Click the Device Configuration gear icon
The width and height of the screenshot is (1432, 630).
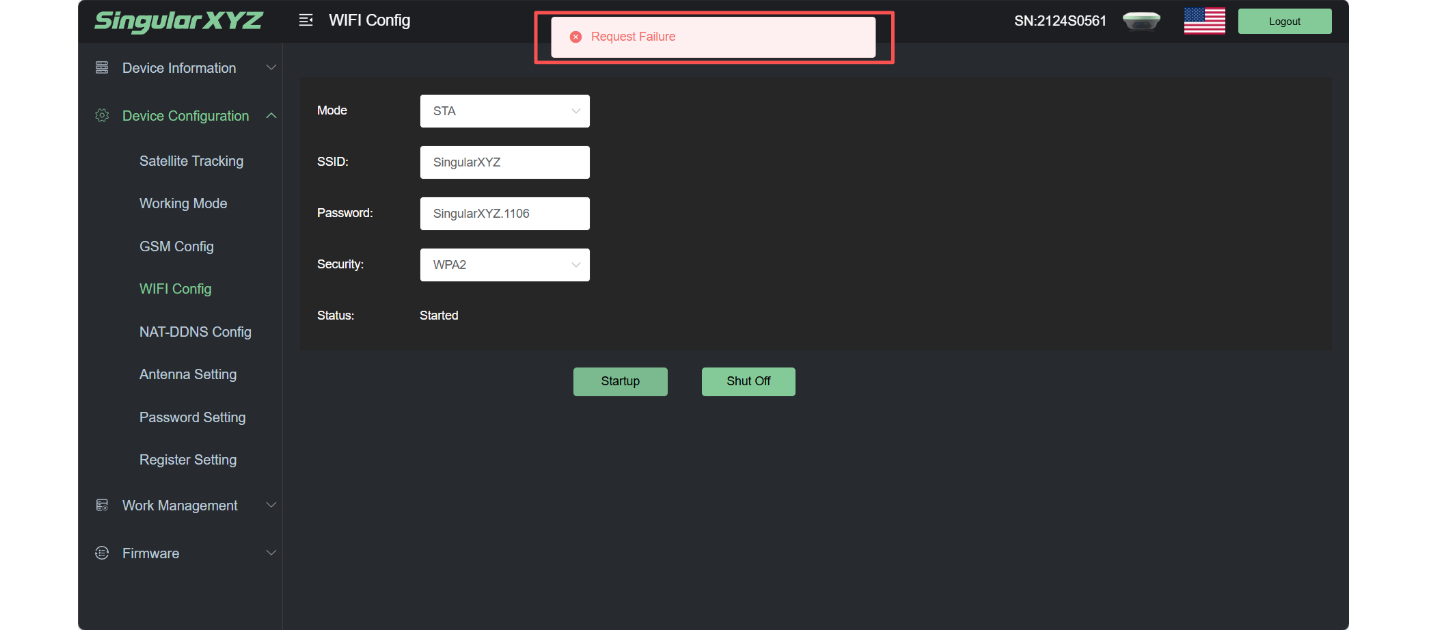[x=101, y=116]
